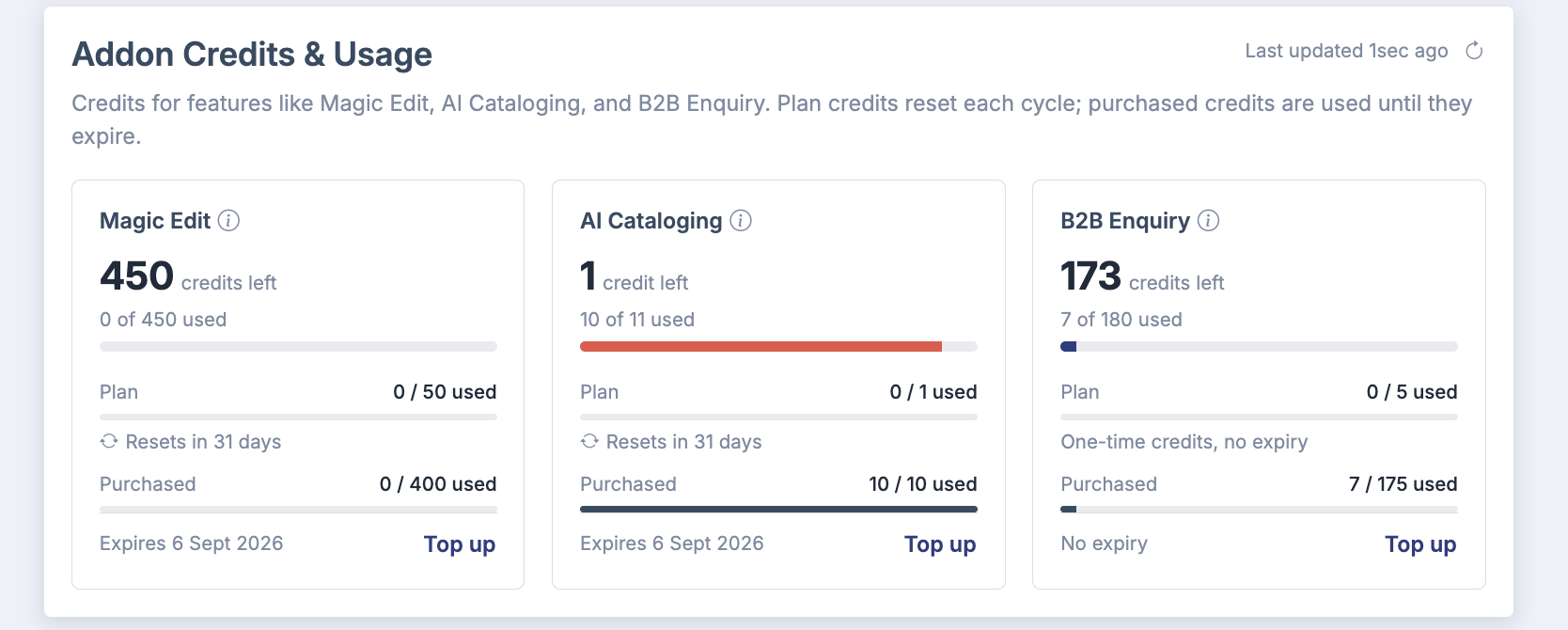Click the B2B Enquiry total usage bar

(1259, 347)
